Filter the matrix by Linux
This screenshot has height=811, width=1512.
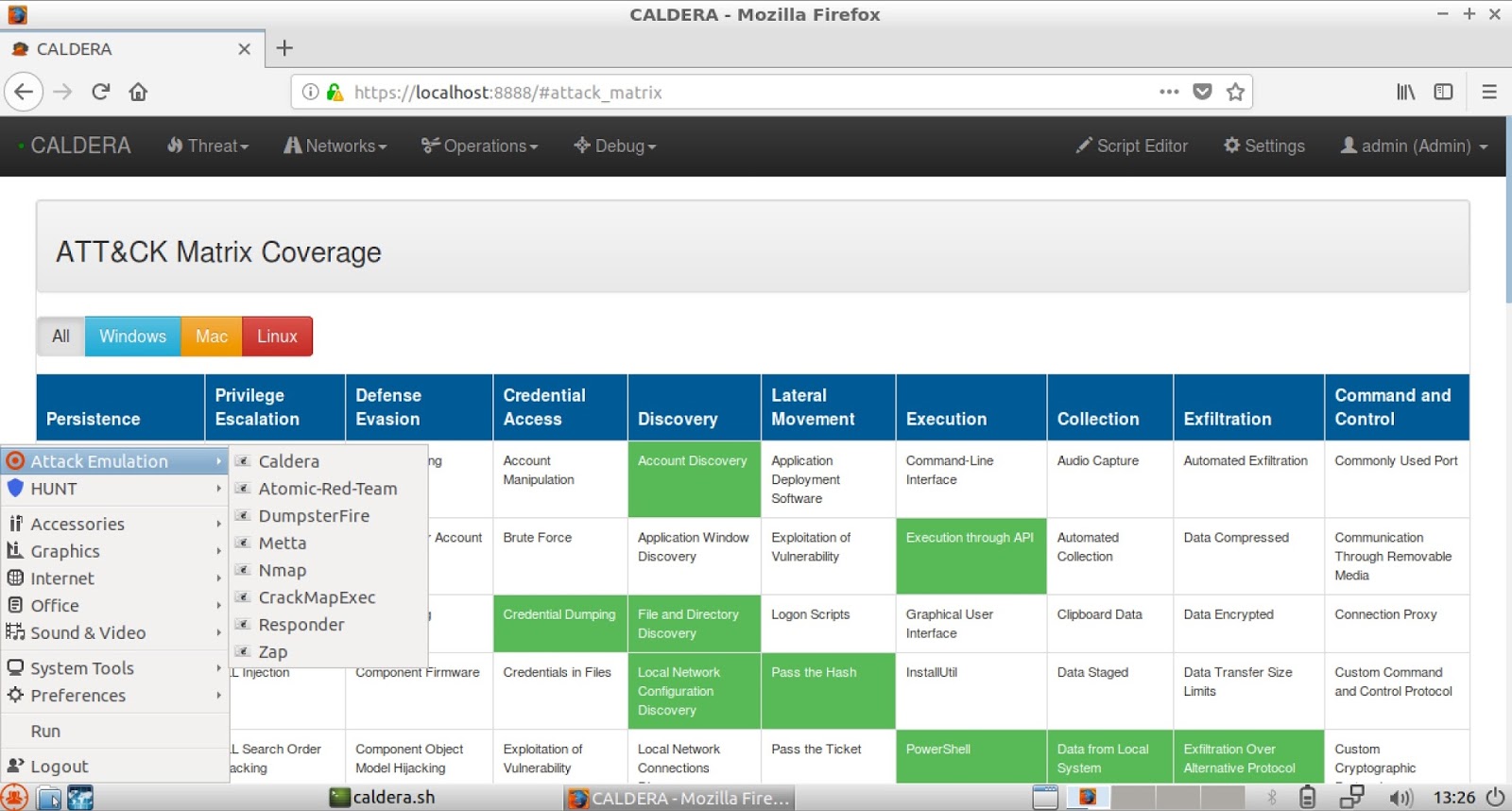pyautogui.click(x=277, y=336)
